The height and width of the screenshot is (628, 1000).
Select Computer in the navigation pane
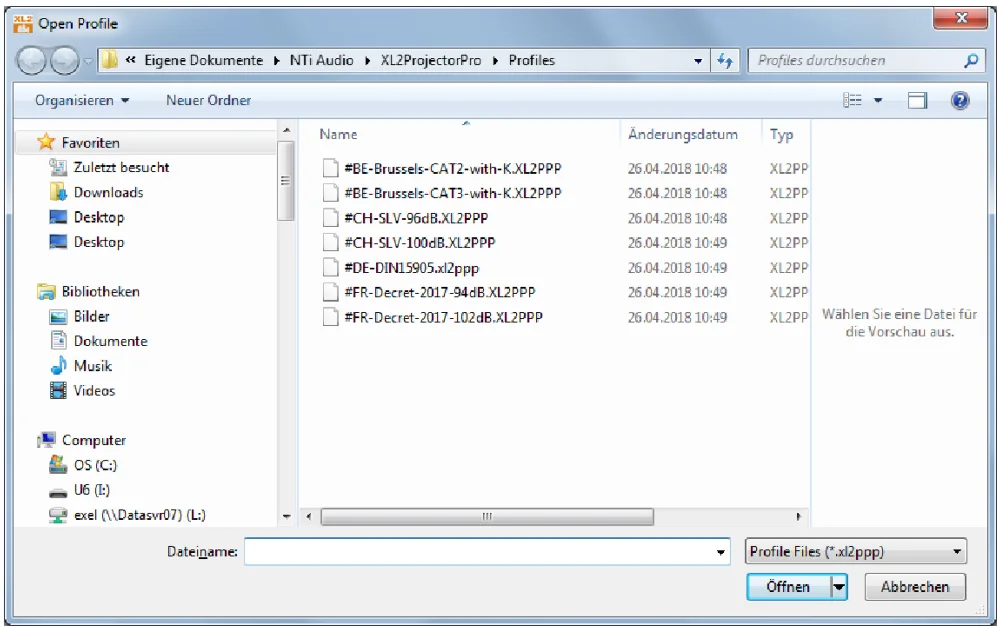94,440
